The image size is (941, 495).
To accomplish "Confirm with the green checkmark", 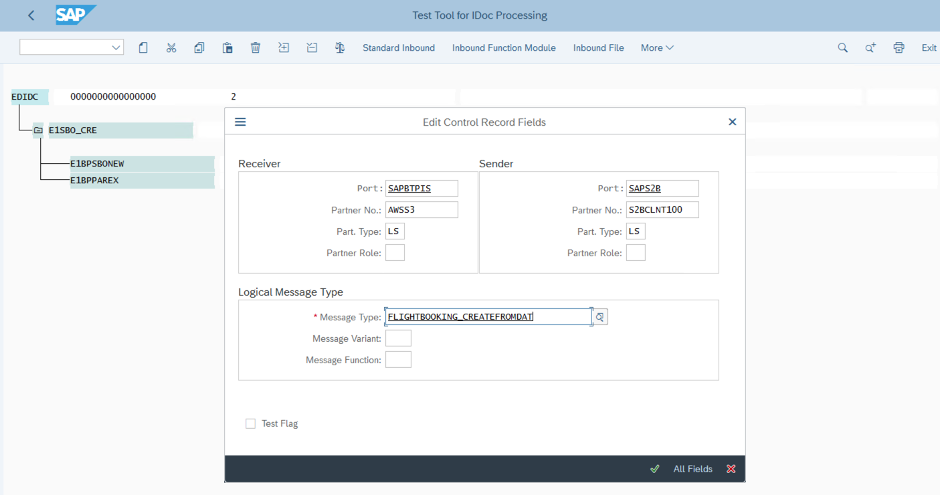I will (655, 469).
